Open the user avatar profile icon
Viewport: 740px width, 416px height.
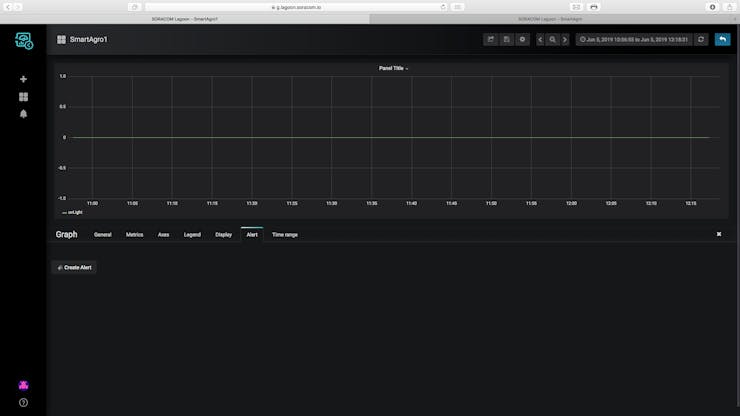[23, 385]
